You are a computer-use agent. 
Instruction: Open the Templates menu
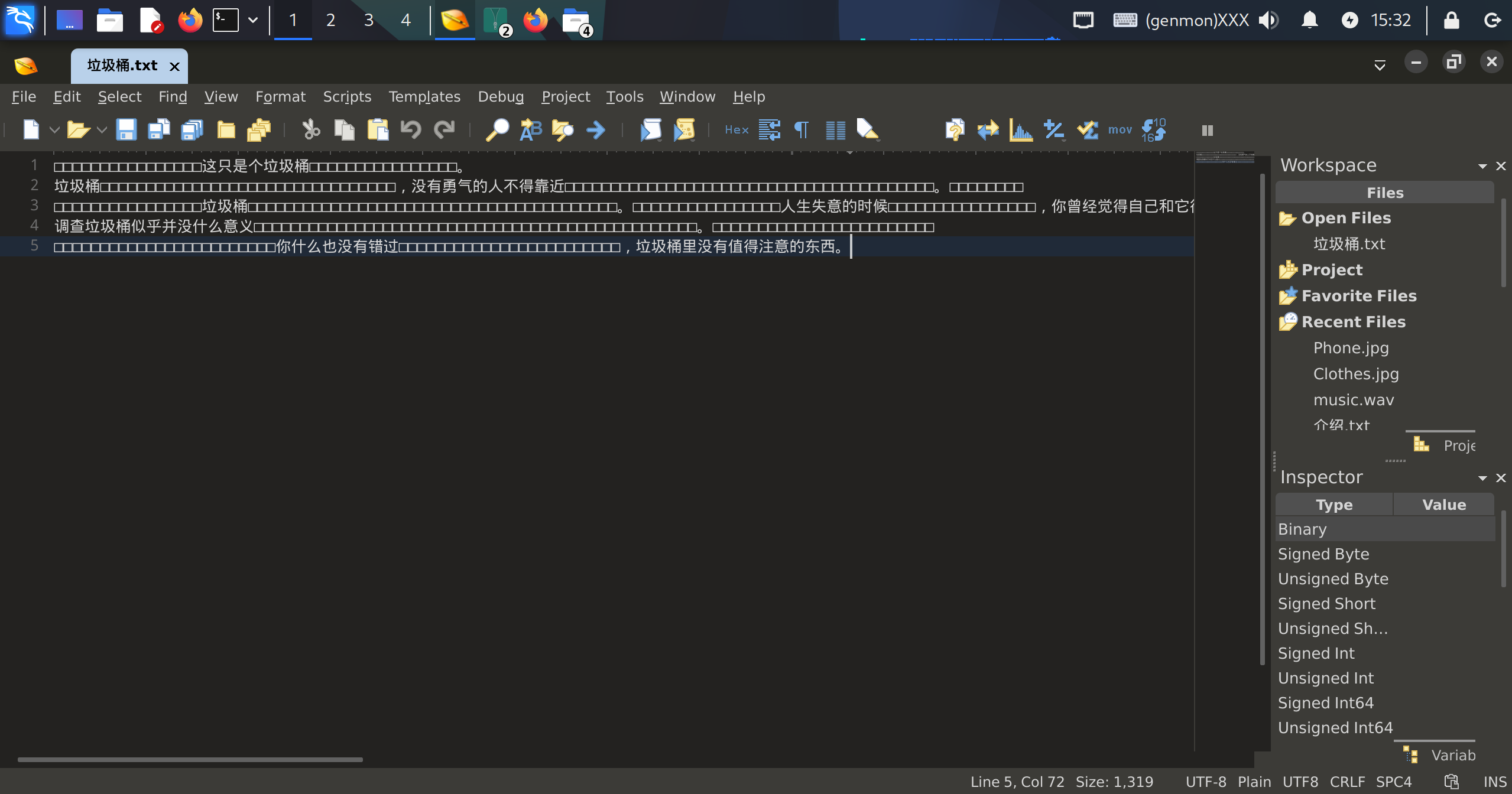click(x=424, y=96)
